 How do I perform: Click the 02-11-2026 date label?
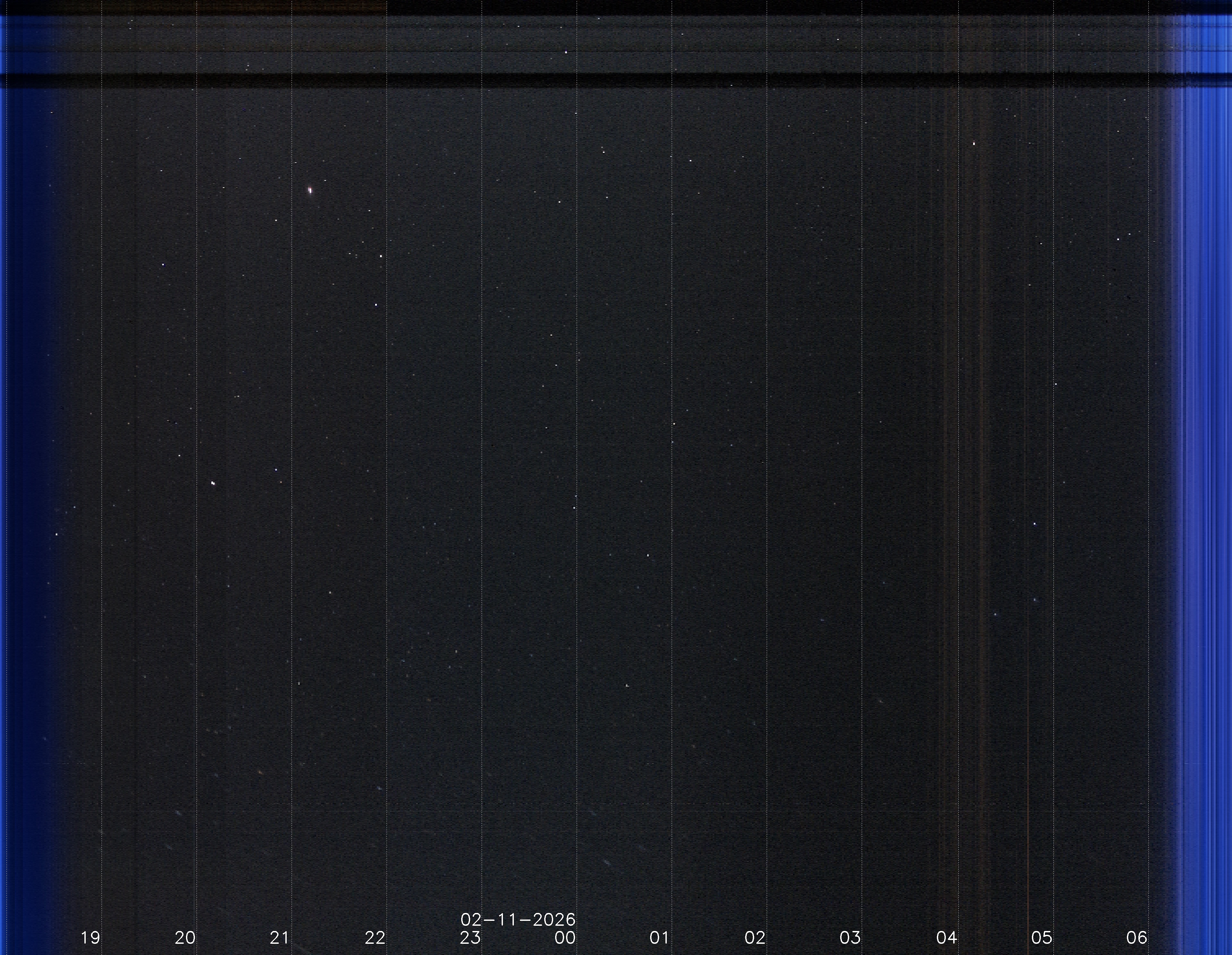point(518,919)
